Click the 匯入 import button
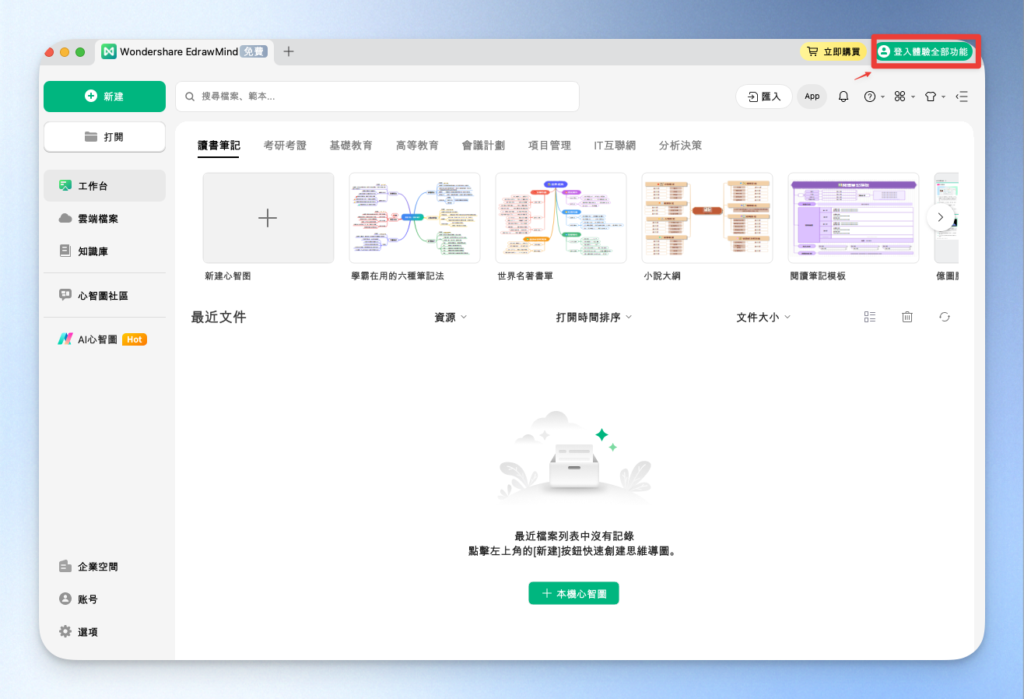1024x699 pixels. tap(763, 97)
